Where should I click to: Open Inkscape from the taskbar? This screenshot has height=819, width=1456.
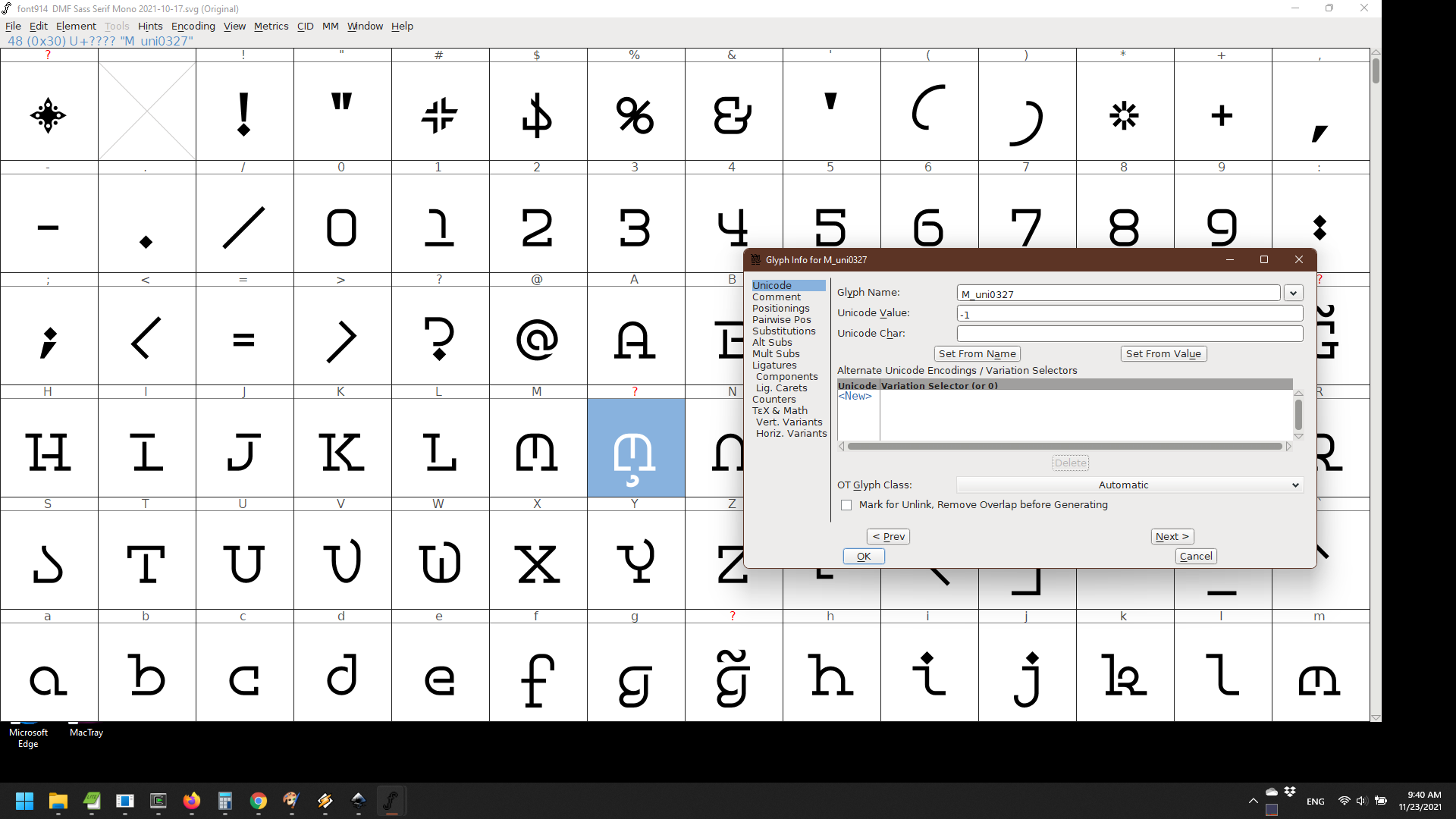point(358,800)
